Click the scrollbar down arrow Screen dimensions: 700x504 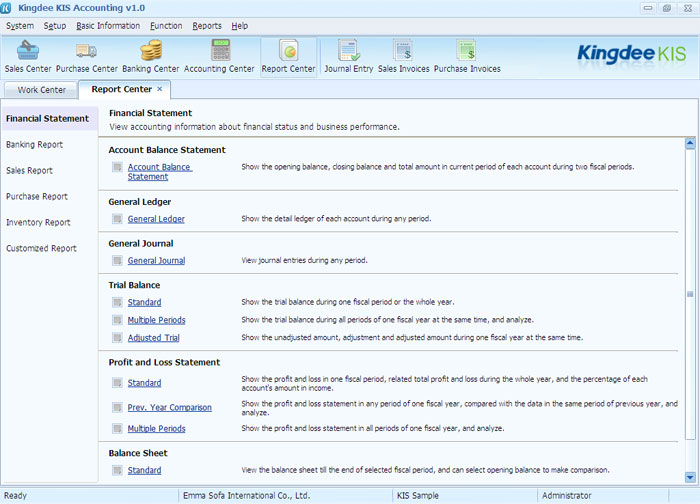(x=690, y=477)
